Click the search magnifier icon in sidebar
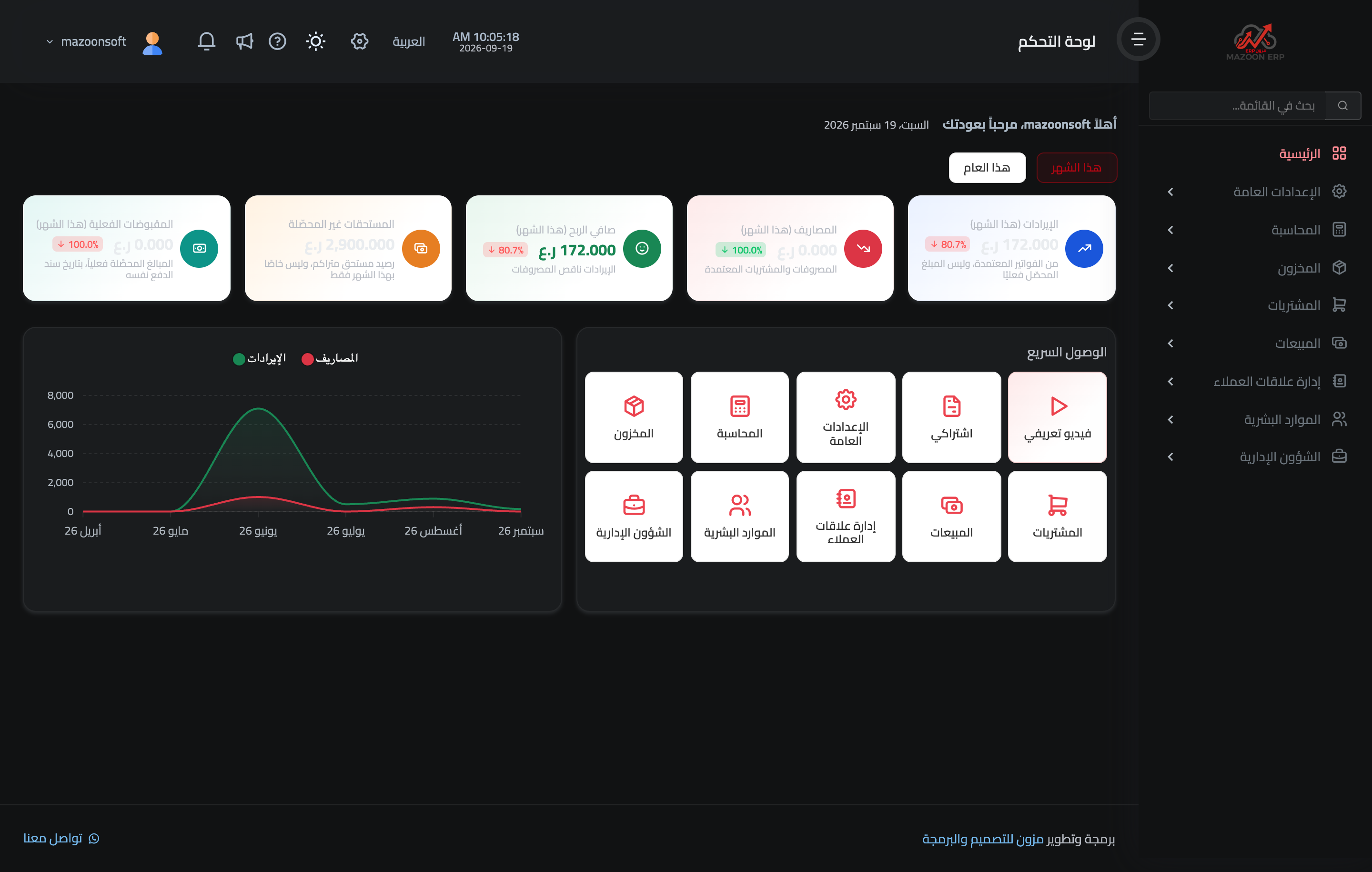1372x872 pixels. pyautogui.click(x=1343, y=105)
